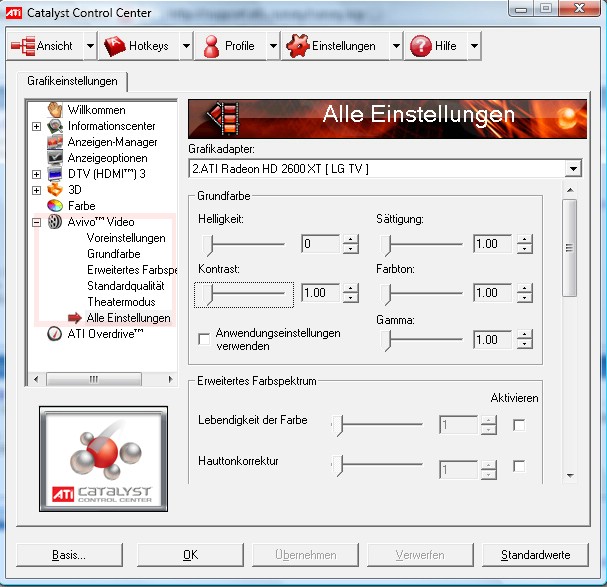Click the Sättigung slider
Screen dimensions: 607x587
click(421, 245)
